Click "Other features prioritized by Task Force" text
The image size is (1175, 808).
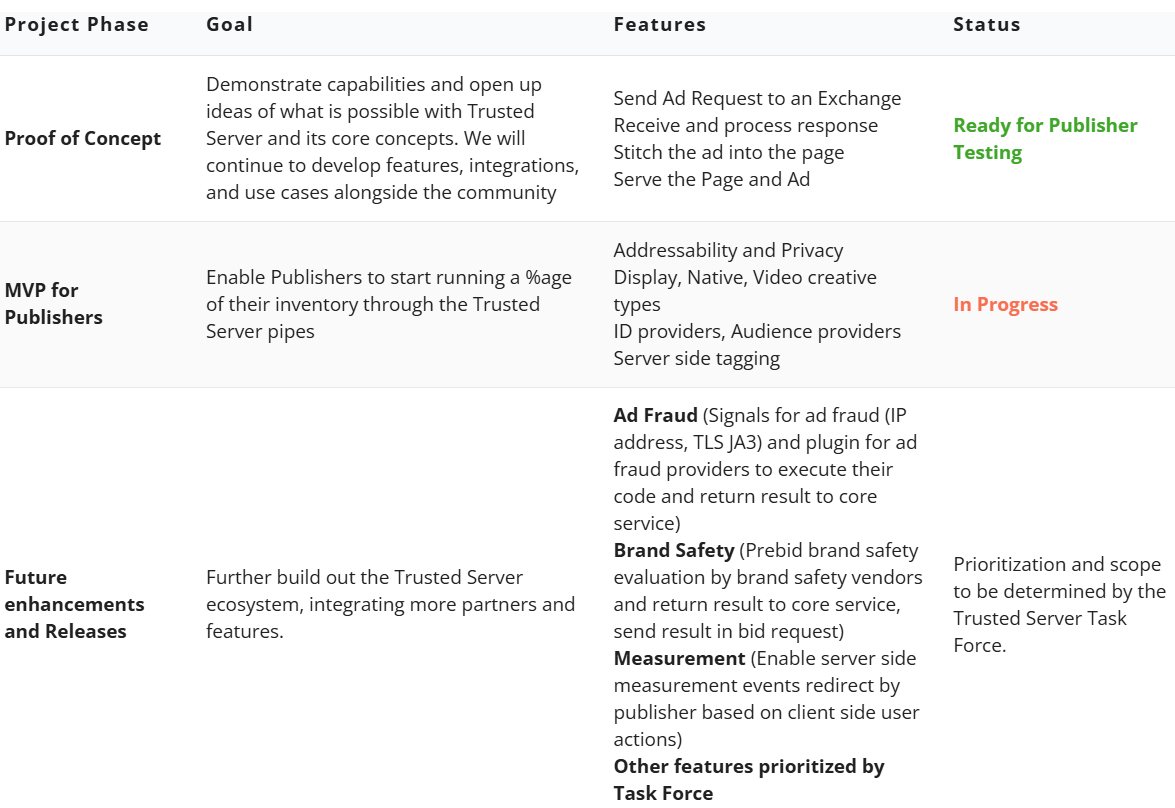pyautogui.click(x=748, y=780)
